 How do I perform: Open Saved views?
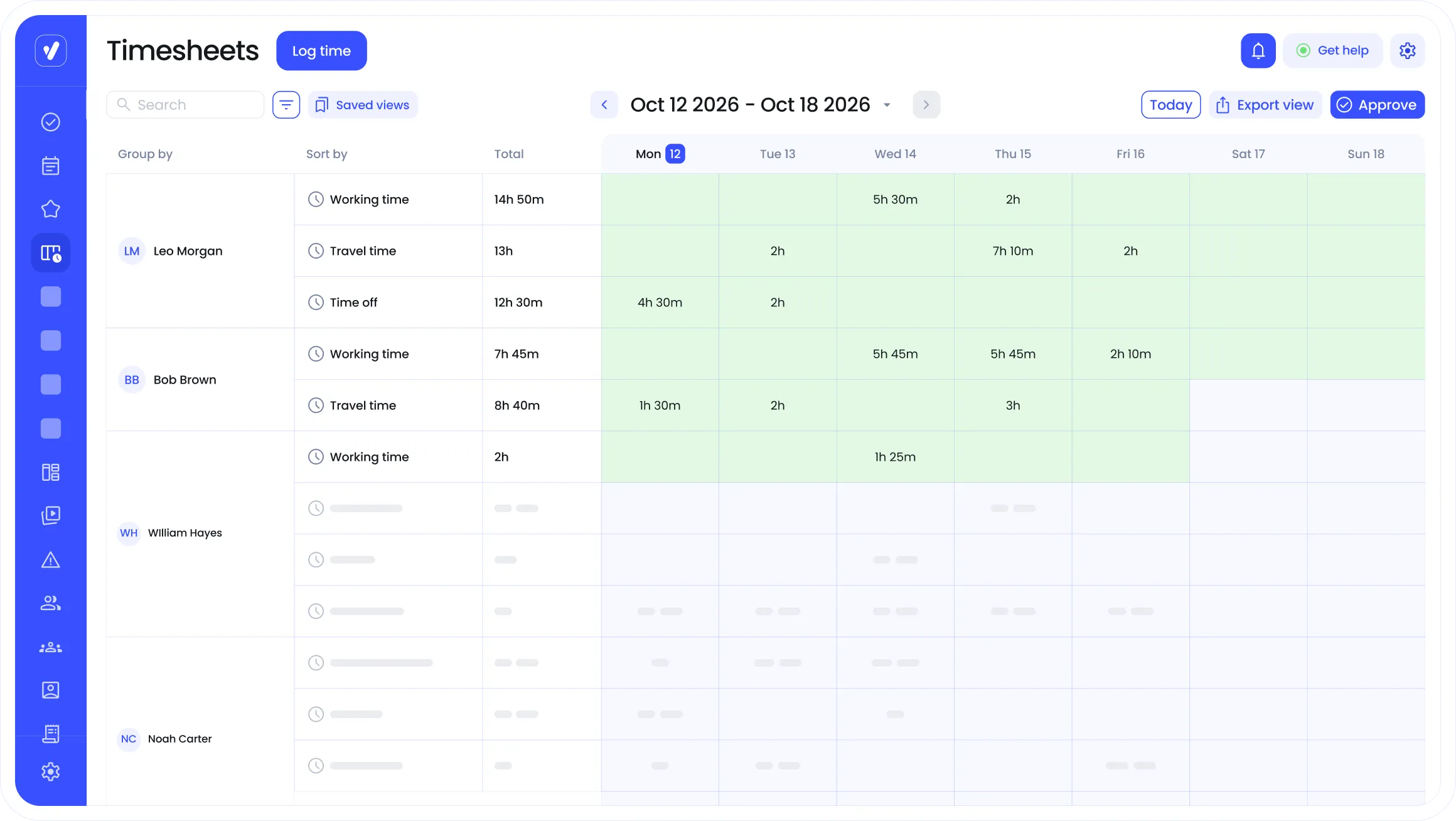(x=363, y=105)
